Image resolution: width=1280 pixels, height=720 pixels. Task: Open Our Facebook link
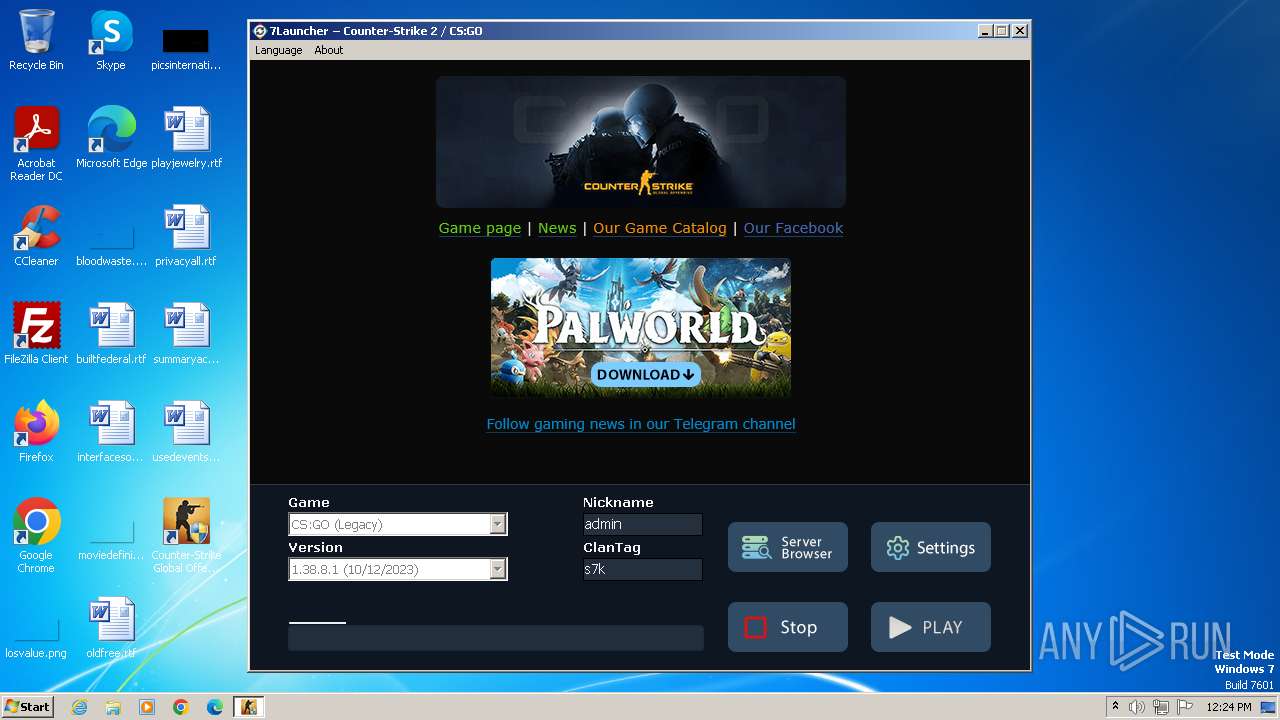point(793,228)
